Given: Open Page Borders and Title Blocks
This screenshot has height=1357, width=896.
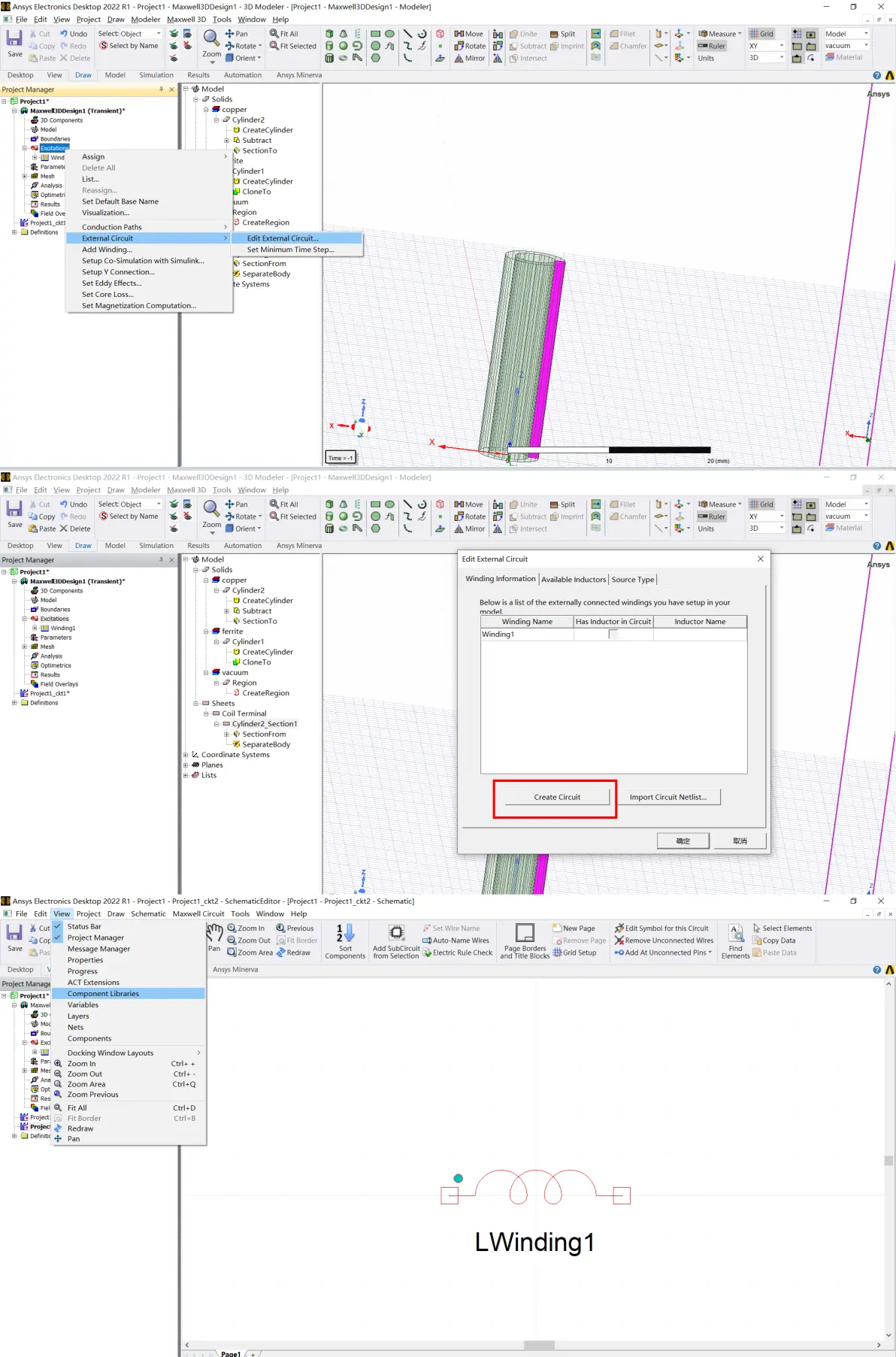Looking at the screenshot, I should click(x=525, y=941).
